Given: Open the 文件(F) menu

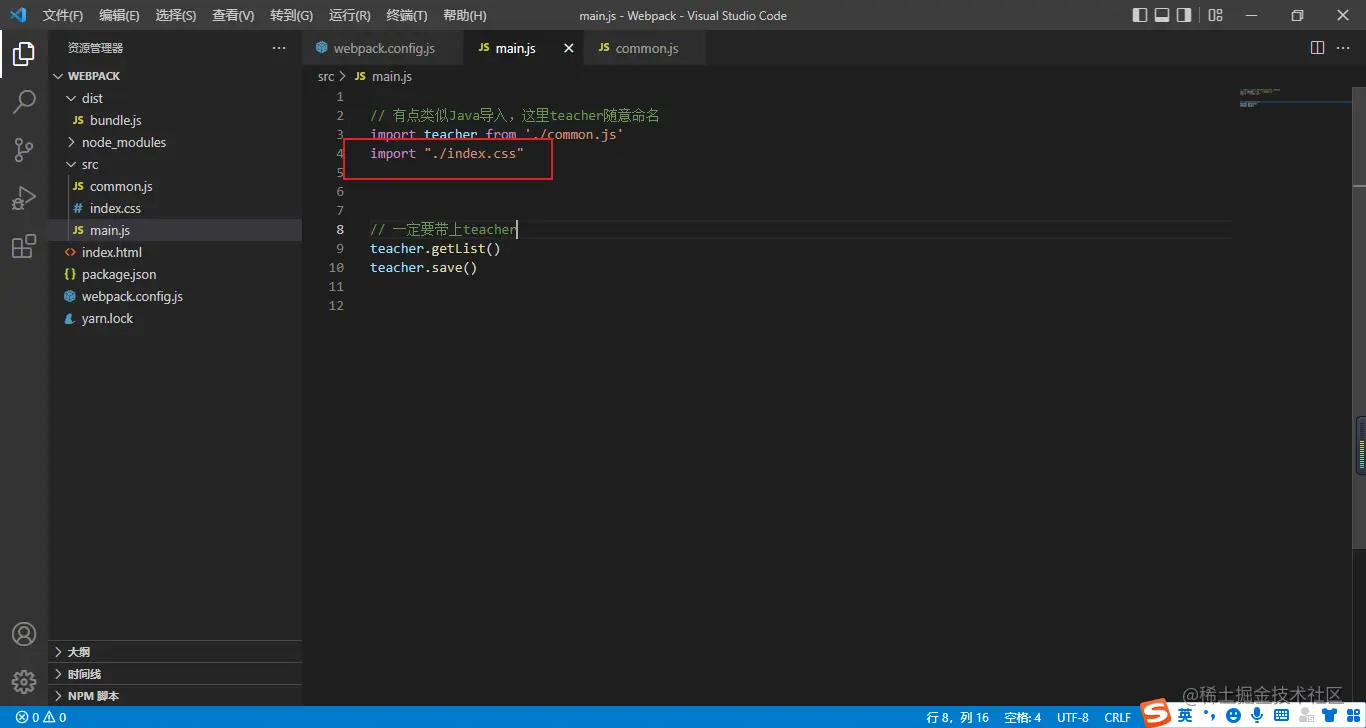Looking at the screenshot, I should pos(63,15).
